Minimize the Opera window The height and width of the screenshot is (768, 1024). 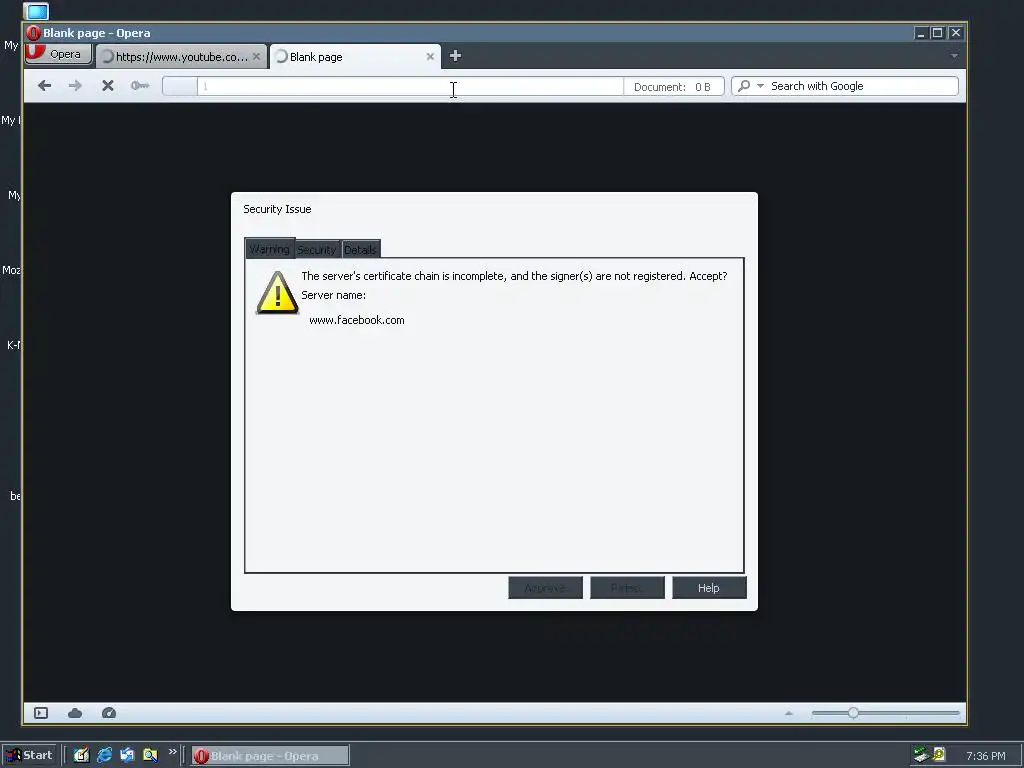(921, 33)
